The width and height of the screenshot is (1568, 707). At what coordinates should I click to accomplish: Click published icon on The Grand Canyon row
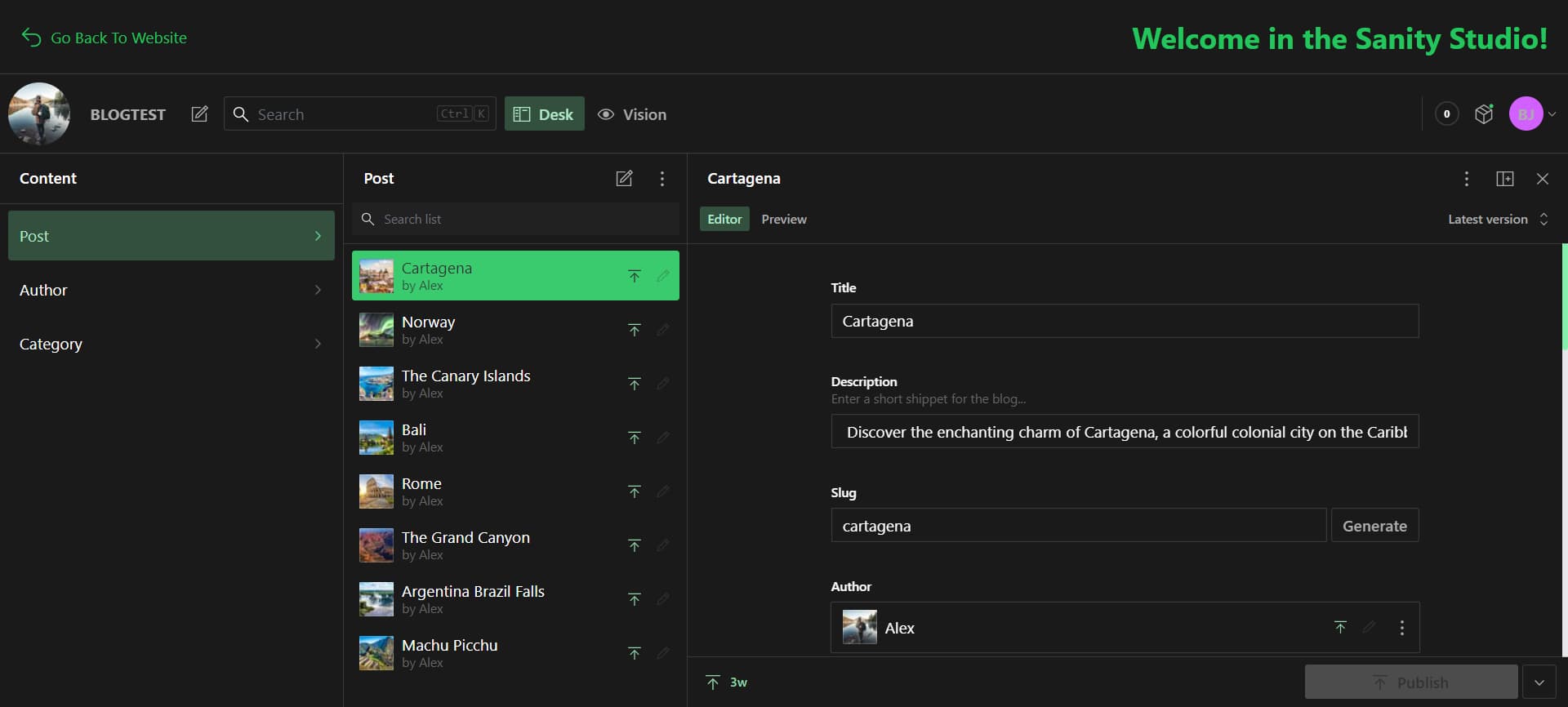(635, 545)
